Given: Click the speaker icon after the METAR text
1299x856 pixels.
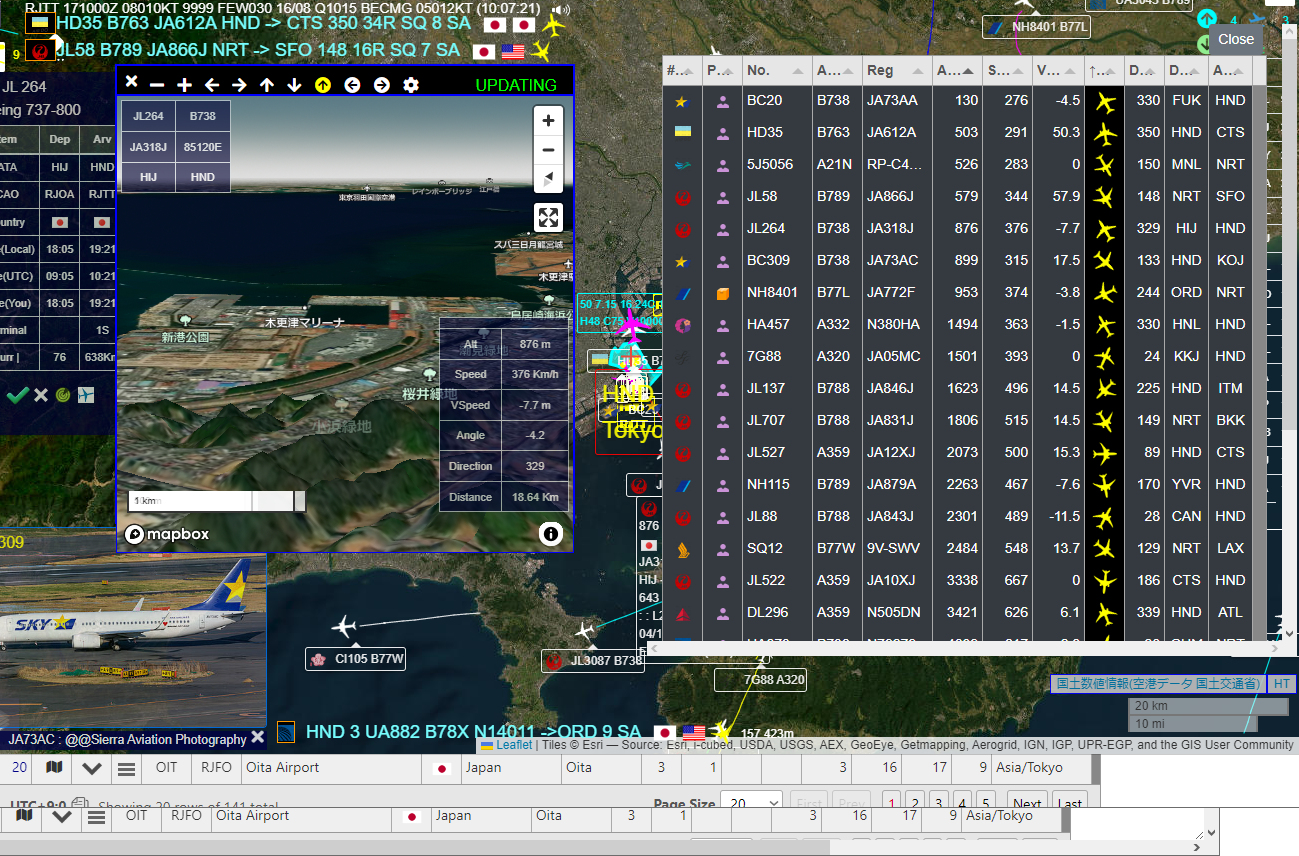Looking at the screenshot, I should coord(561,10).
